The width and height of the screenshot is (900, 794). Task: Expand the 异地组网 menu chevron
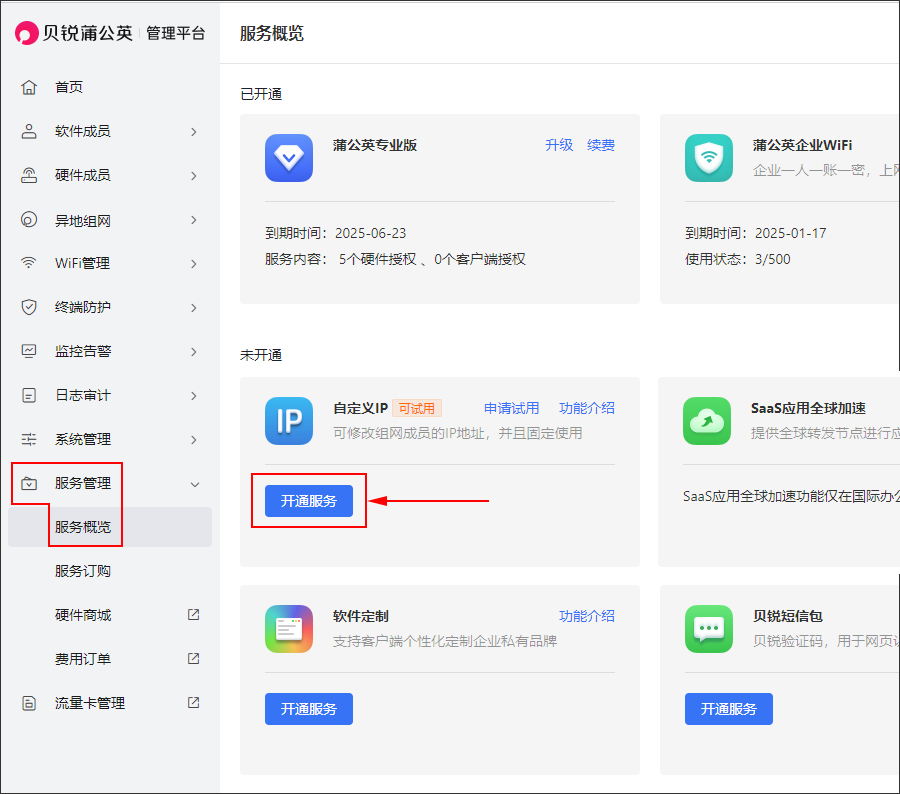(194, 220)
